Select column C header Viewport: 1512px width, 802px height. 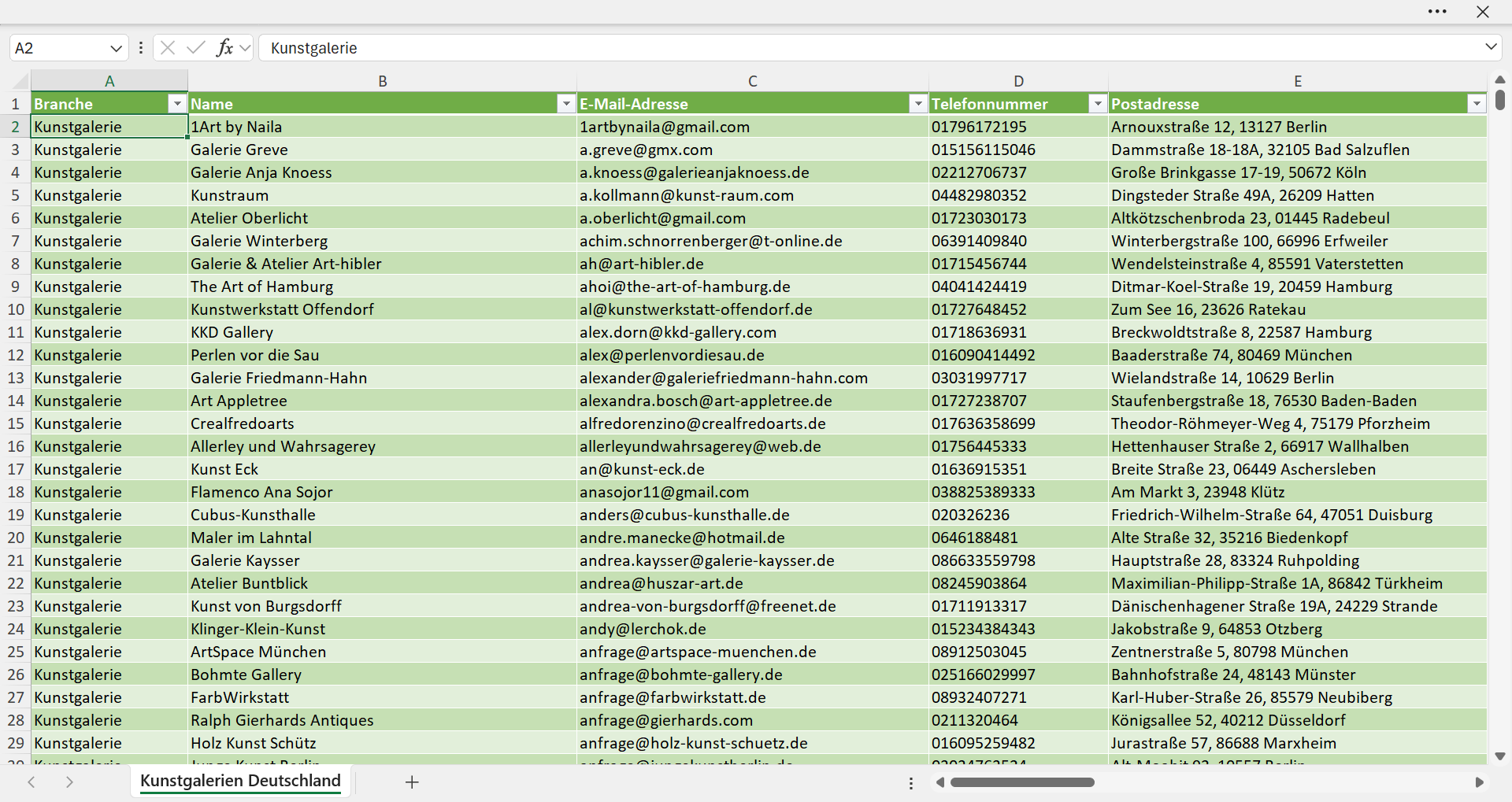[753, 80]
